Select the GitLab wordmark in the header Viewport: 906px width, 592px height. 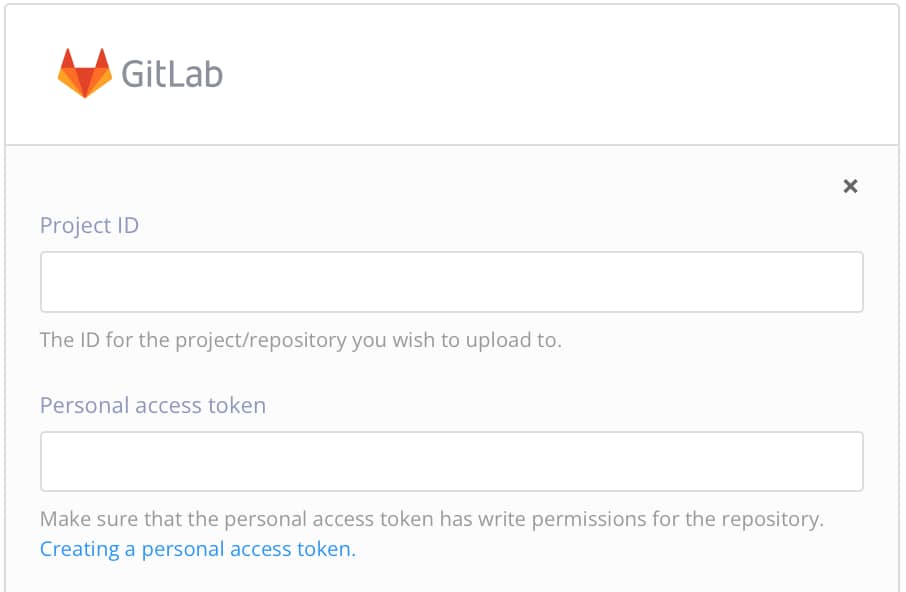pos(172,73)
